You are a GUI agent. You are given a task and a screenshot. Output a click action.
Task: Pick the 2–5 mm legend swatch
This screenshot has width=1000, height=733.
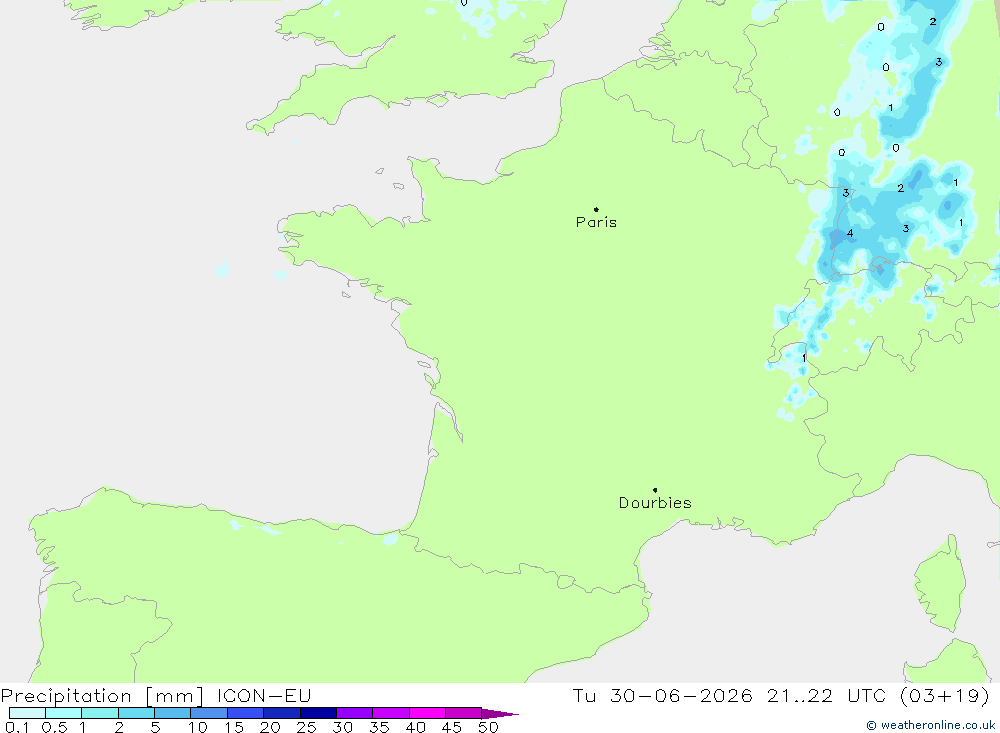tap(136, 713)
